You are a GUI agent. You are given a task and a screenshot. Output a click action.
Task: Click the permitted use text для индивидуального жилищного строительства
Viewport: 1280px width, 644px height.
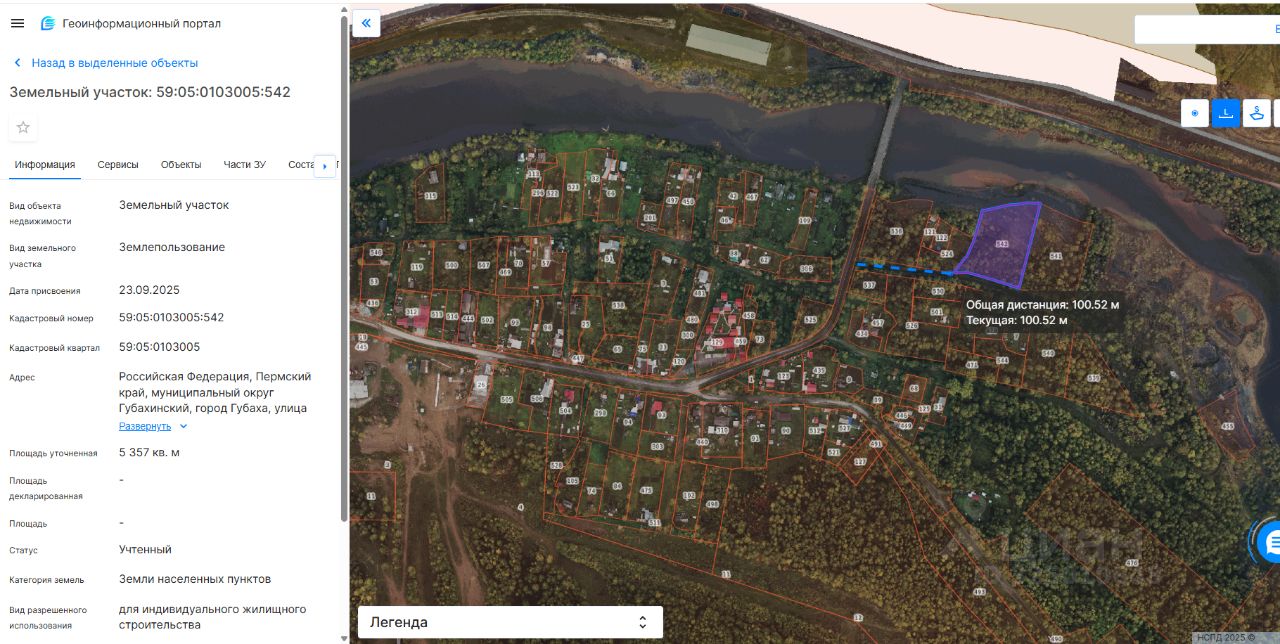(213, 616)
